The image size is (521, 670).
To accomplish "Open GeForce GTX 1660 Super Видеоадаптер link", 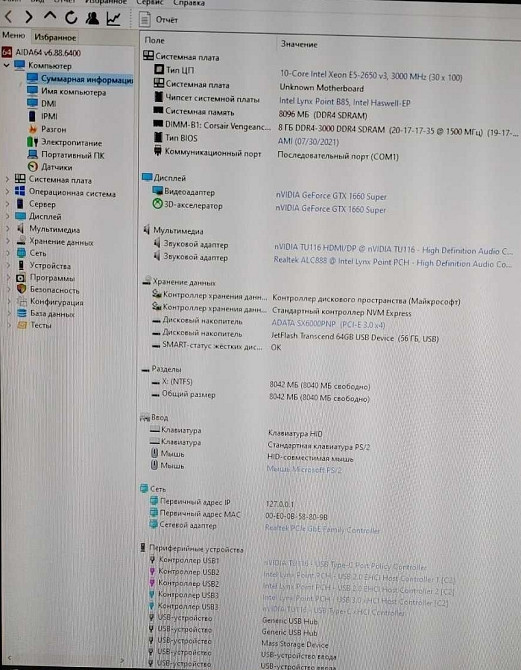I will click(331, 196).
